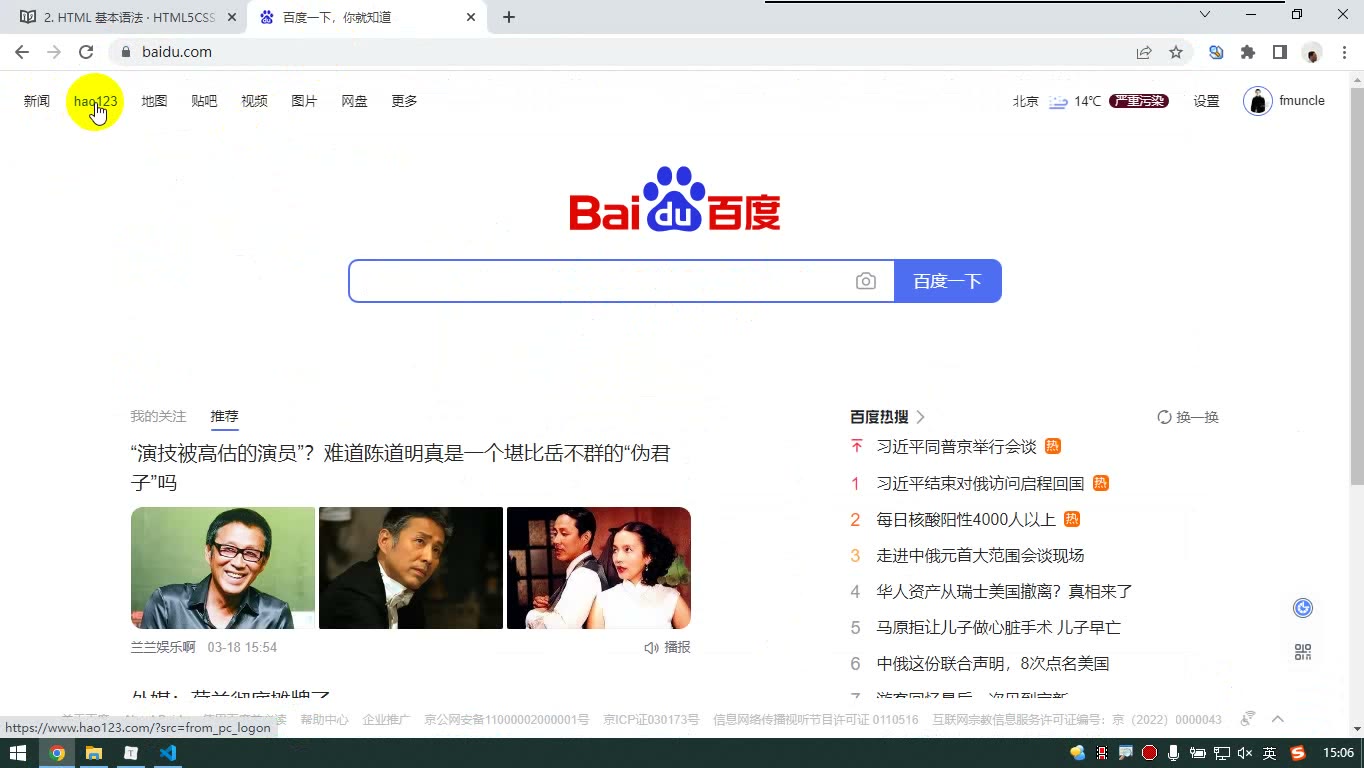The width and height of the screenshot is (1364, 768).
Task: Expand the 更多 menu
Action: [x=404, y=101]
